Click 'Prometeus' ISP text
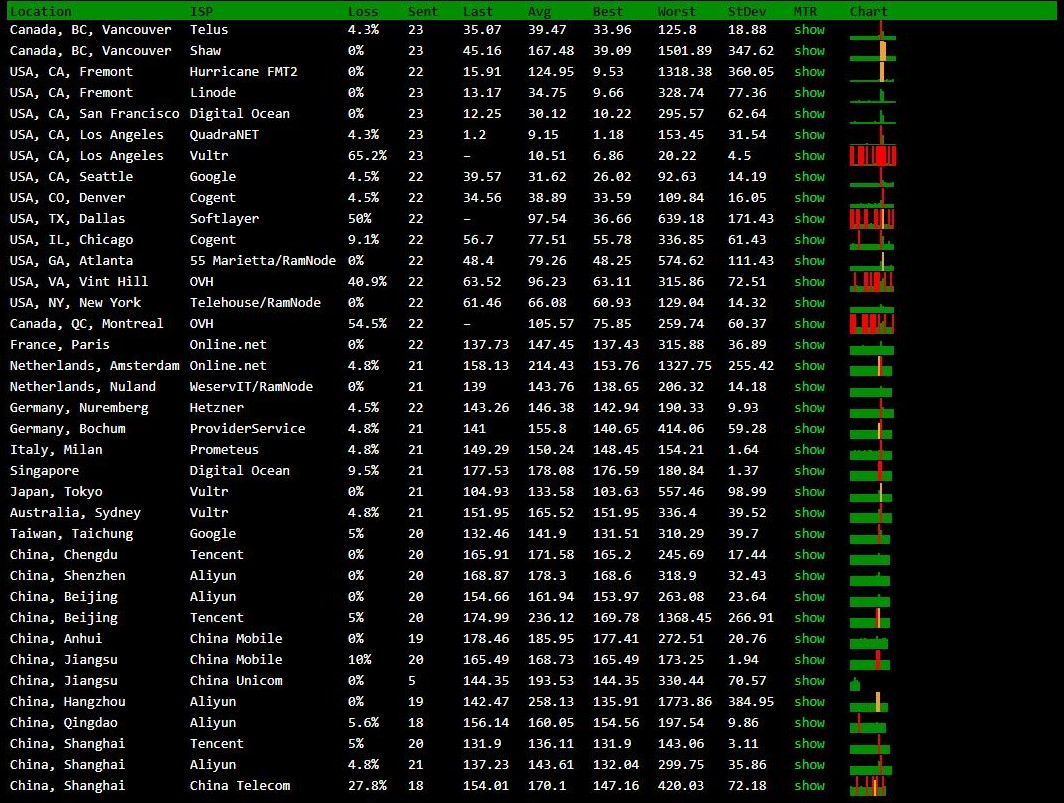 point(225,450)
